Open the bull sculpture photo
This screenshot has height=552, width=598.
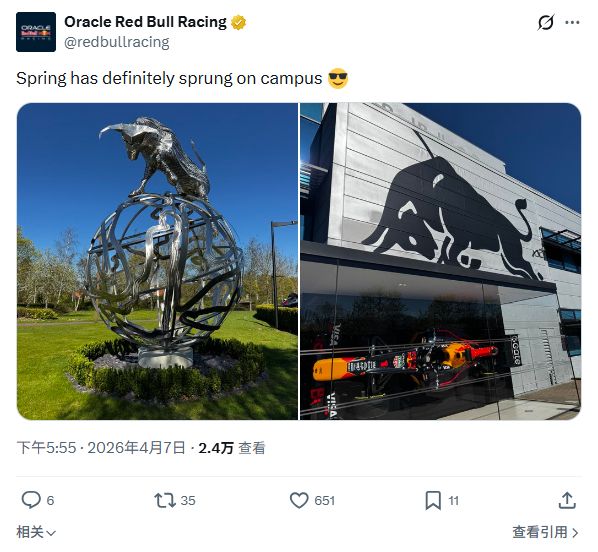tap(158, 261)
